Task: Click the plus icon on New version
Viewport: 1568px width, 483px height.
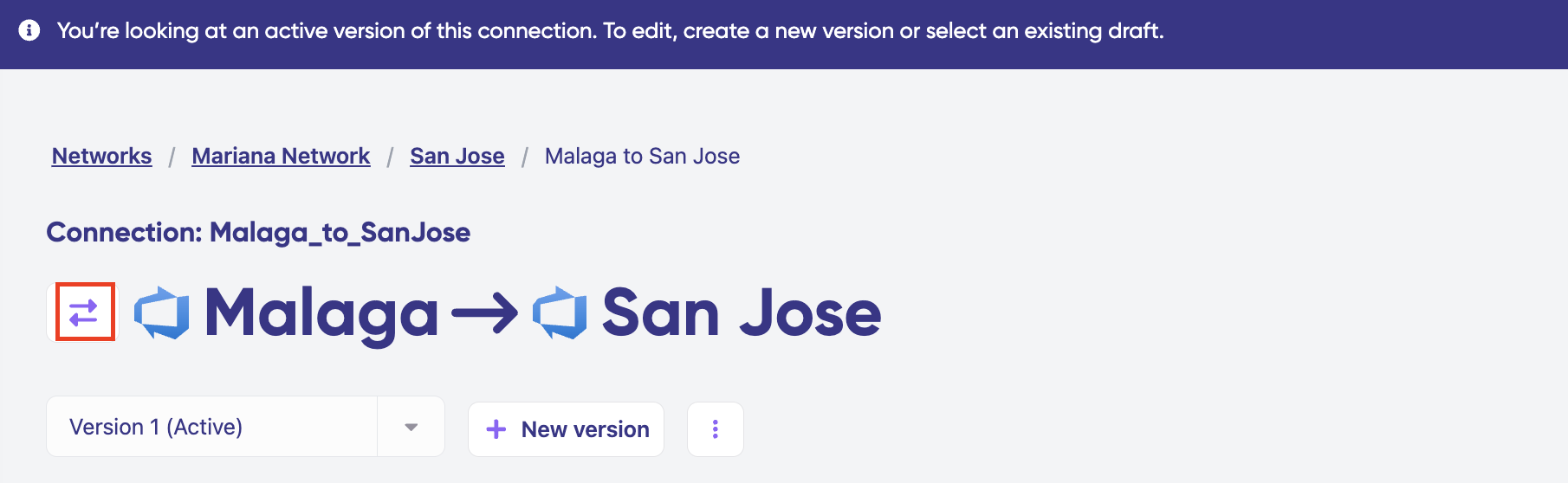Action: coord(496,429)
